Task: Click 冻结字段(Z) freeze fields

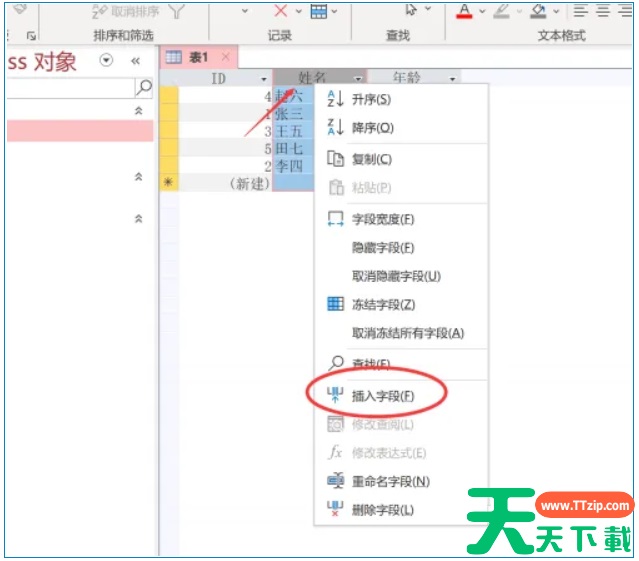Action: pos(383,304)
